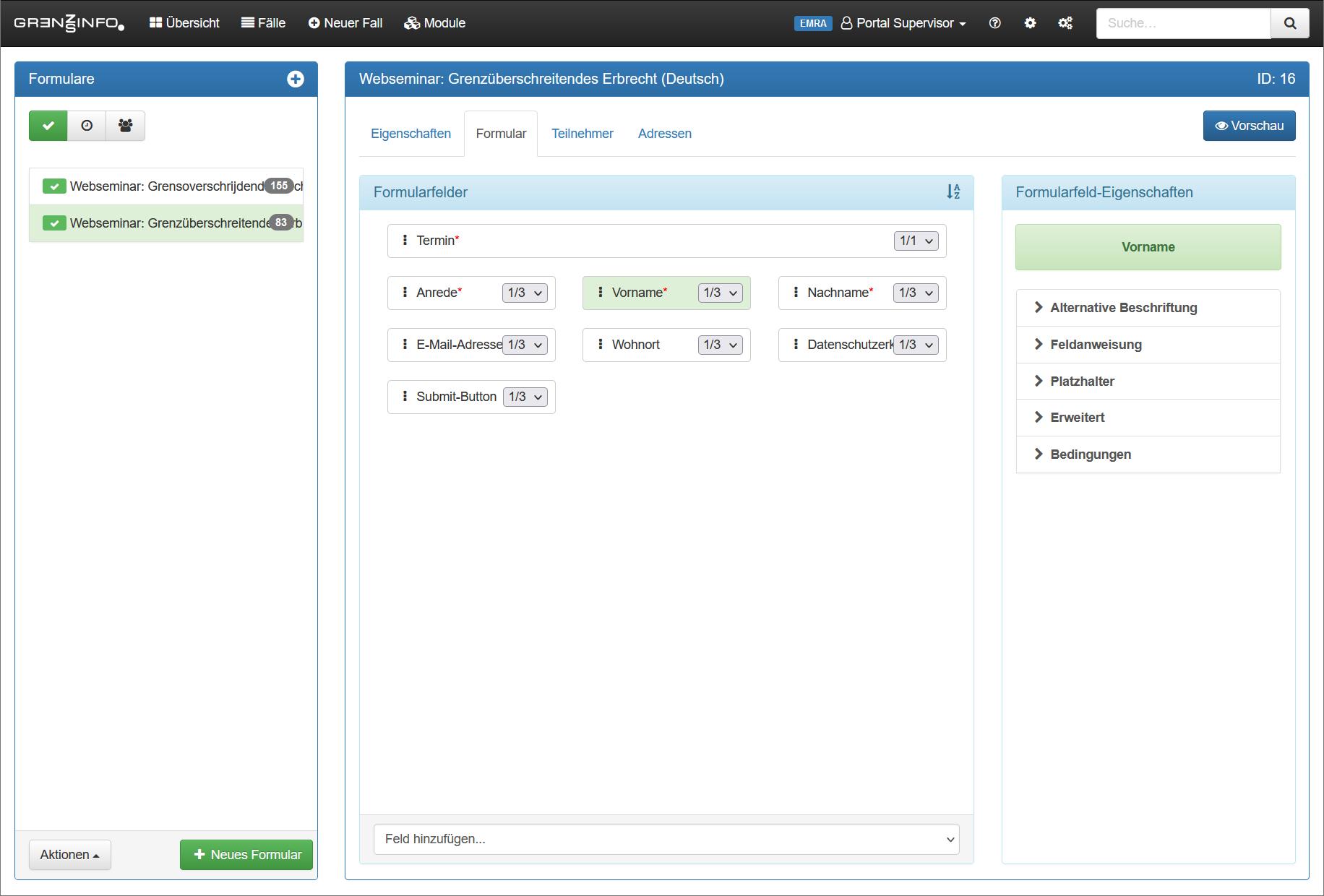
Task: Switch to the Teilnehmer tab
Action: tap(582, 134)
